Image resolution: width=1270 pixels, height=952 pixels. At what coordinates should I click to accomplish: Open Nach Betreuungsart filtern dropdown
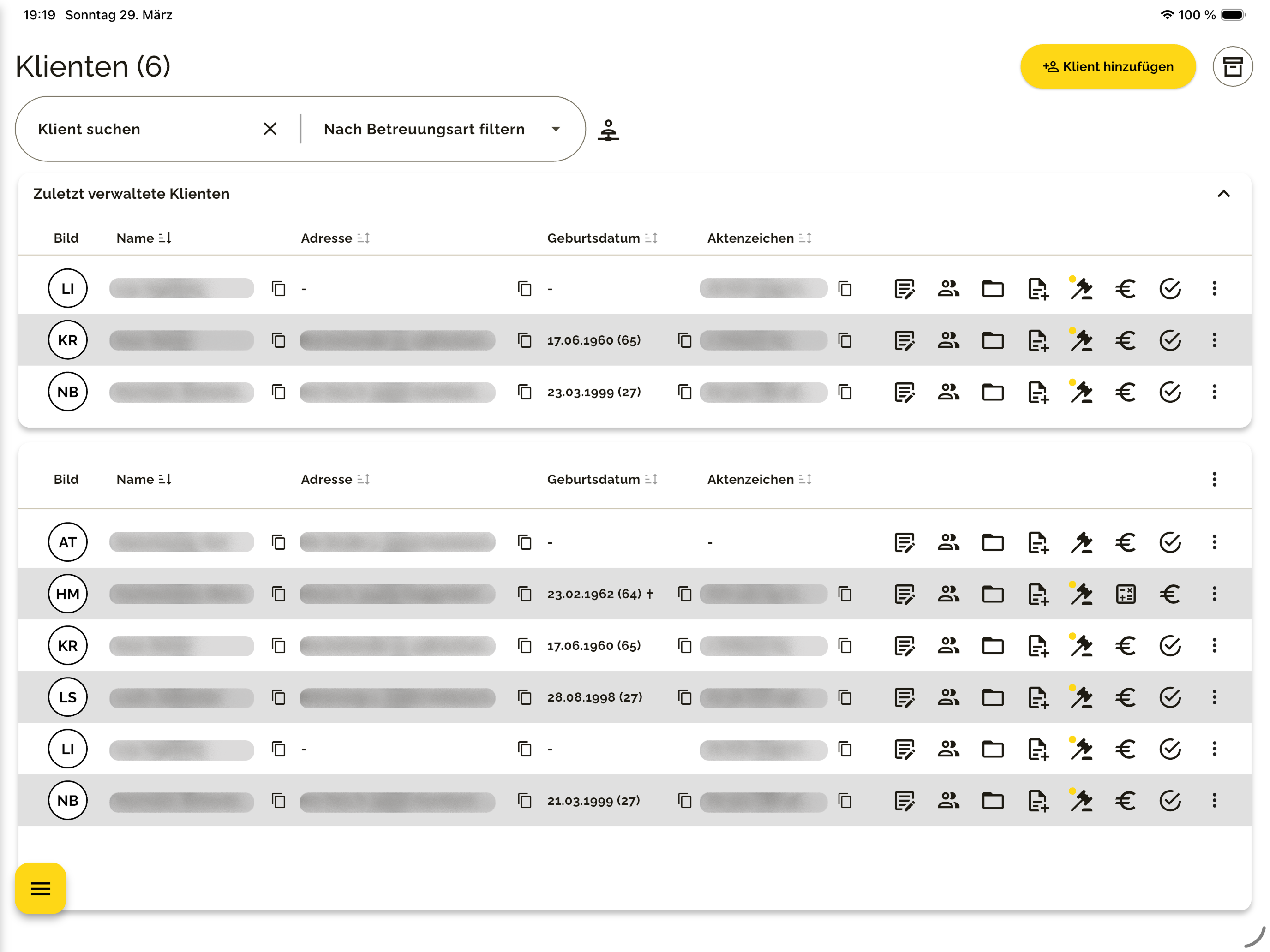[442, 129]
